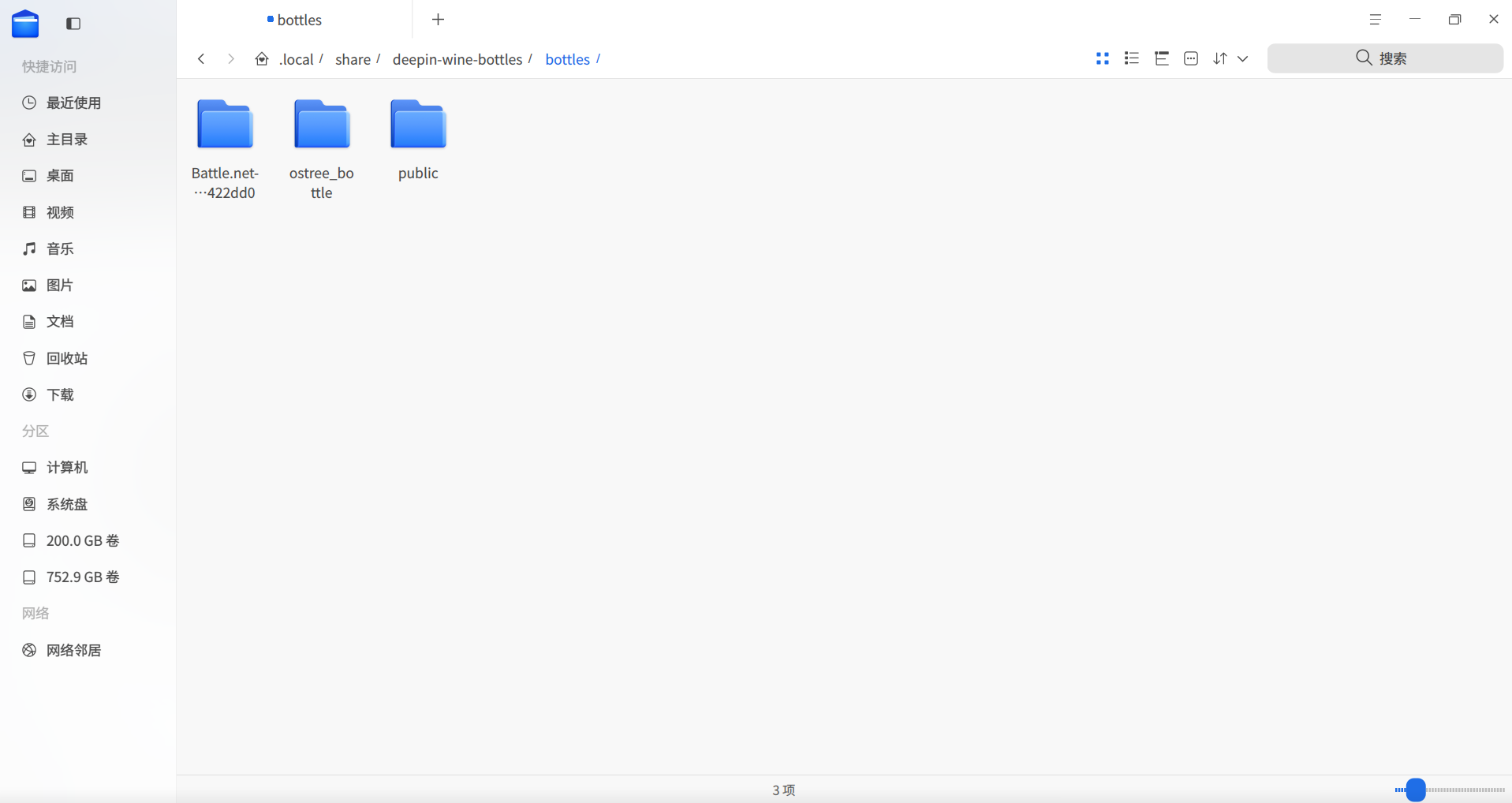
Task: Toggle the sidebar panel icon
Action: [73, 24]
